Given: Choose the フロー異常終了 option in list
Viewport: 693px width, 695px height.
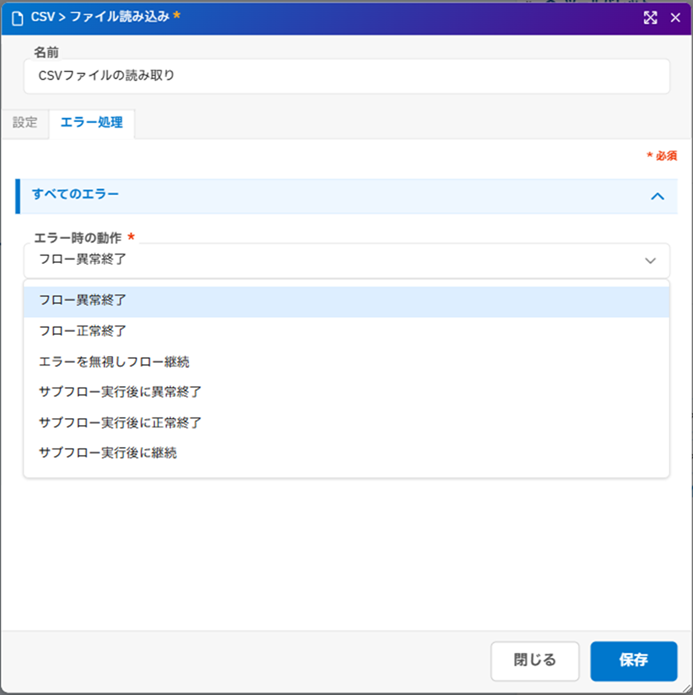Looking at the screenshot, I should click(82, 300).
